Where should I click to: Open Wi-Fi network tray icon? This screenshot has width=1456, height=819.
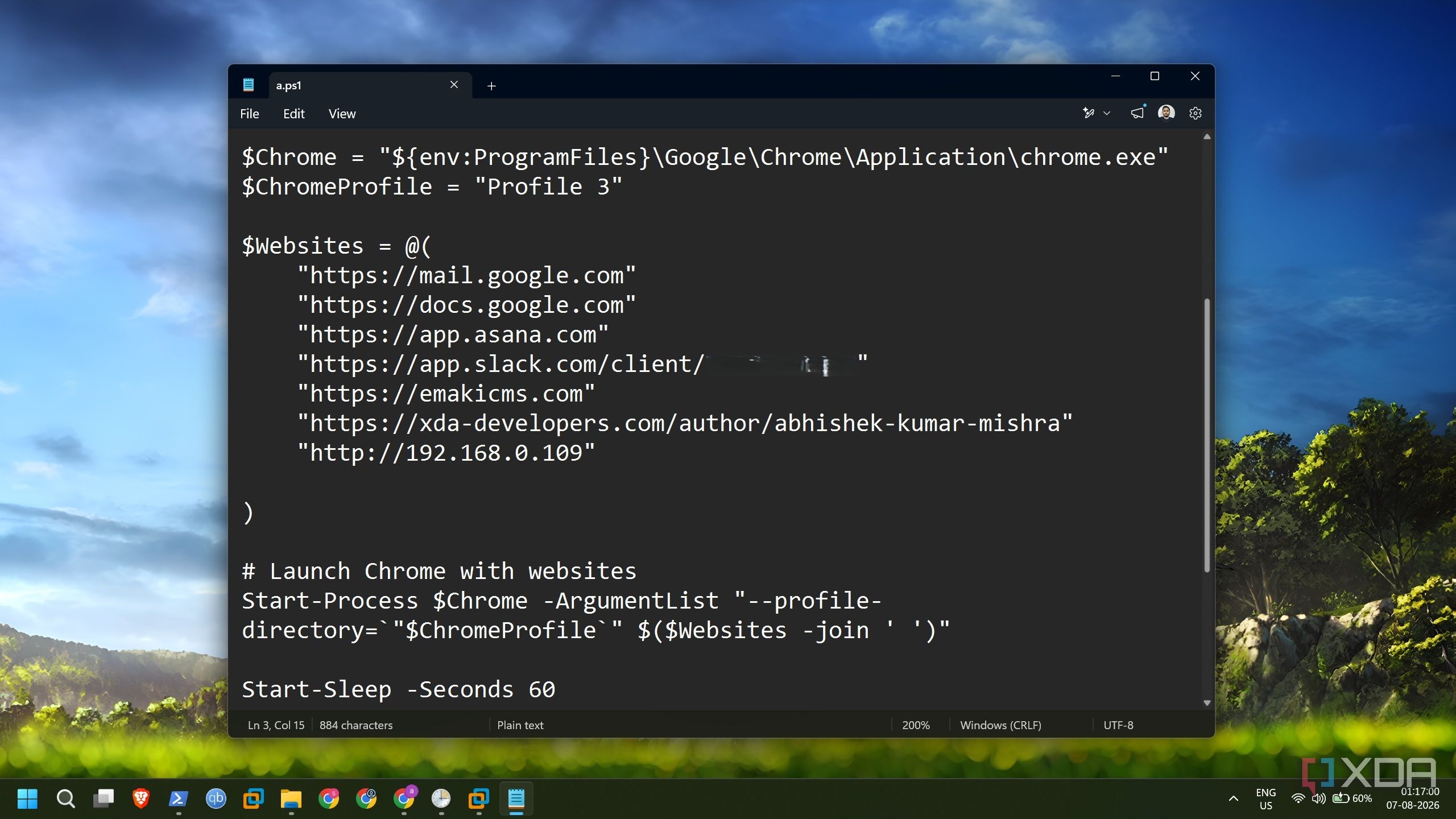pyautogui.click(x=1298, y=799)
